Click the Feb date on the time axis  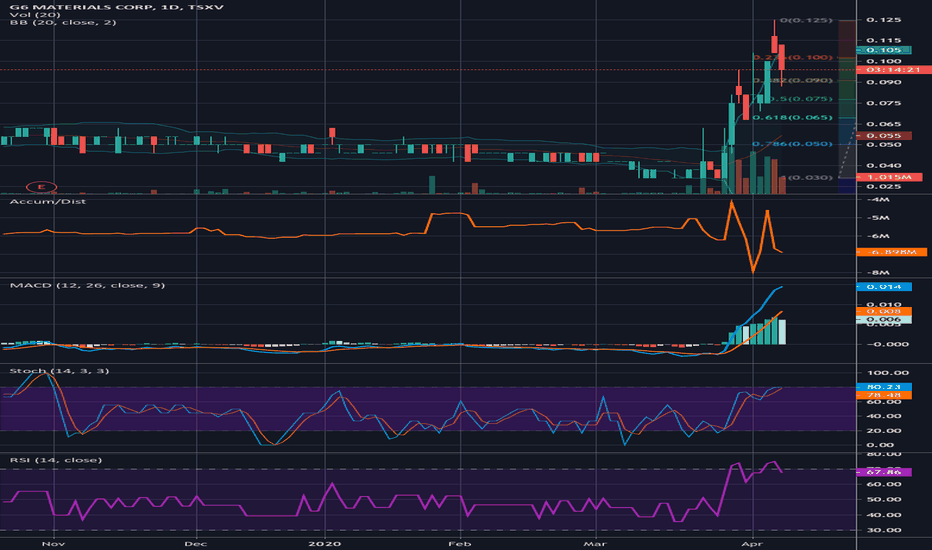[460, 543]
